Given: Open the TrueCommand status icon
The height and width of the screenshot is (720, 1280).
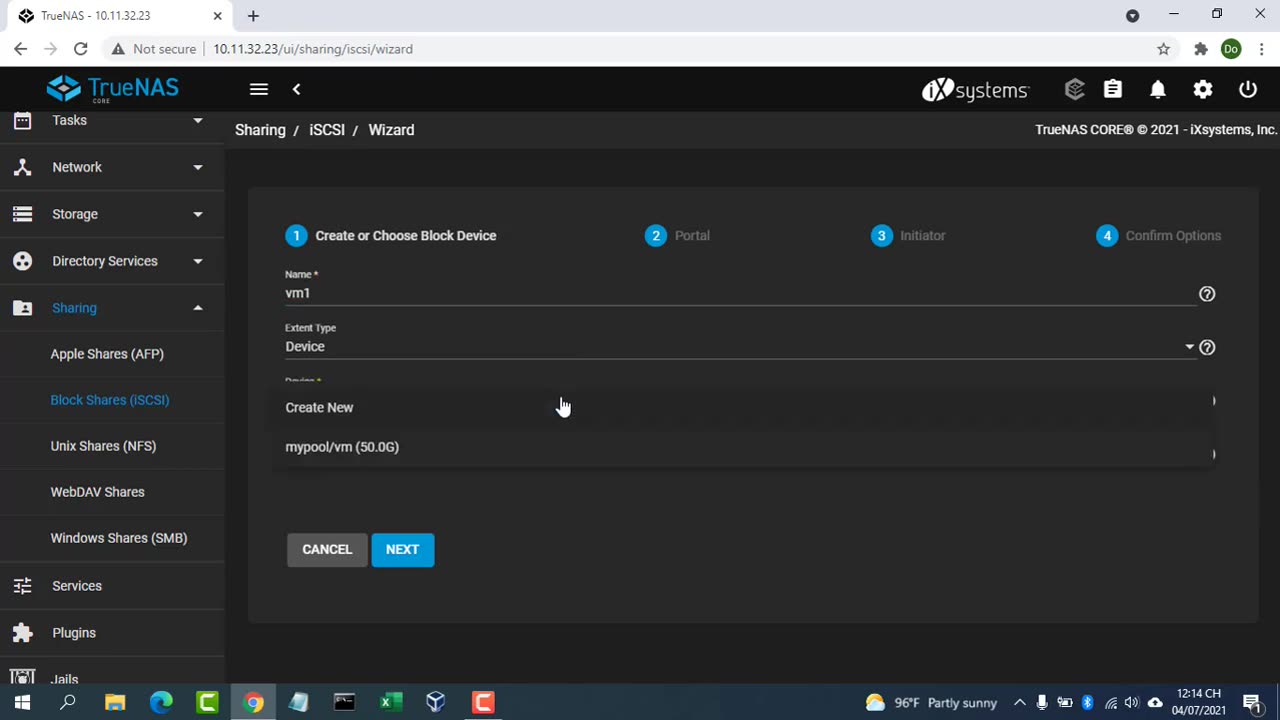Looking at the screenshot, I should [x=1075, y=89].
